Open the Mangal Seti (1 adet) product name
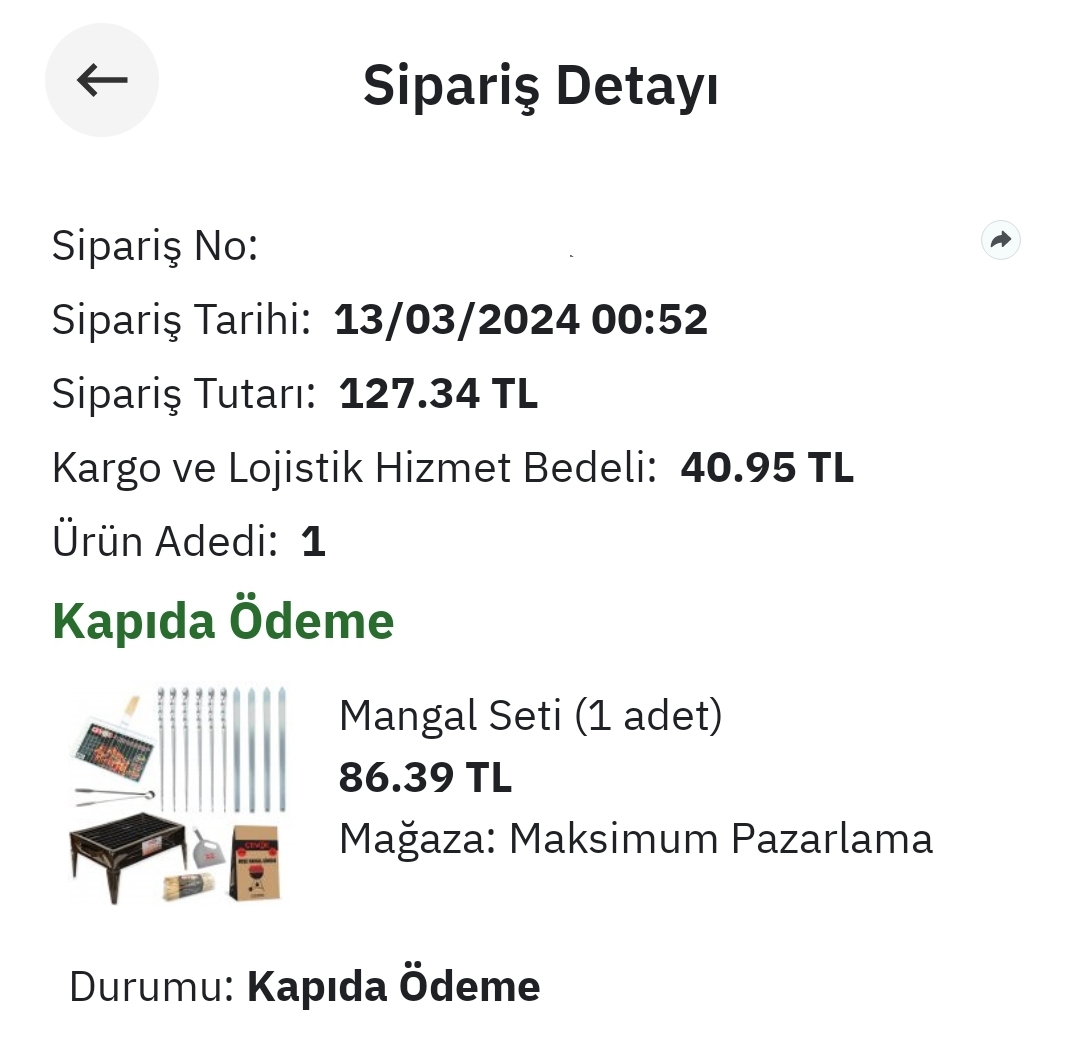Viewport: 1080px width, 1045px height. (530, 716)
